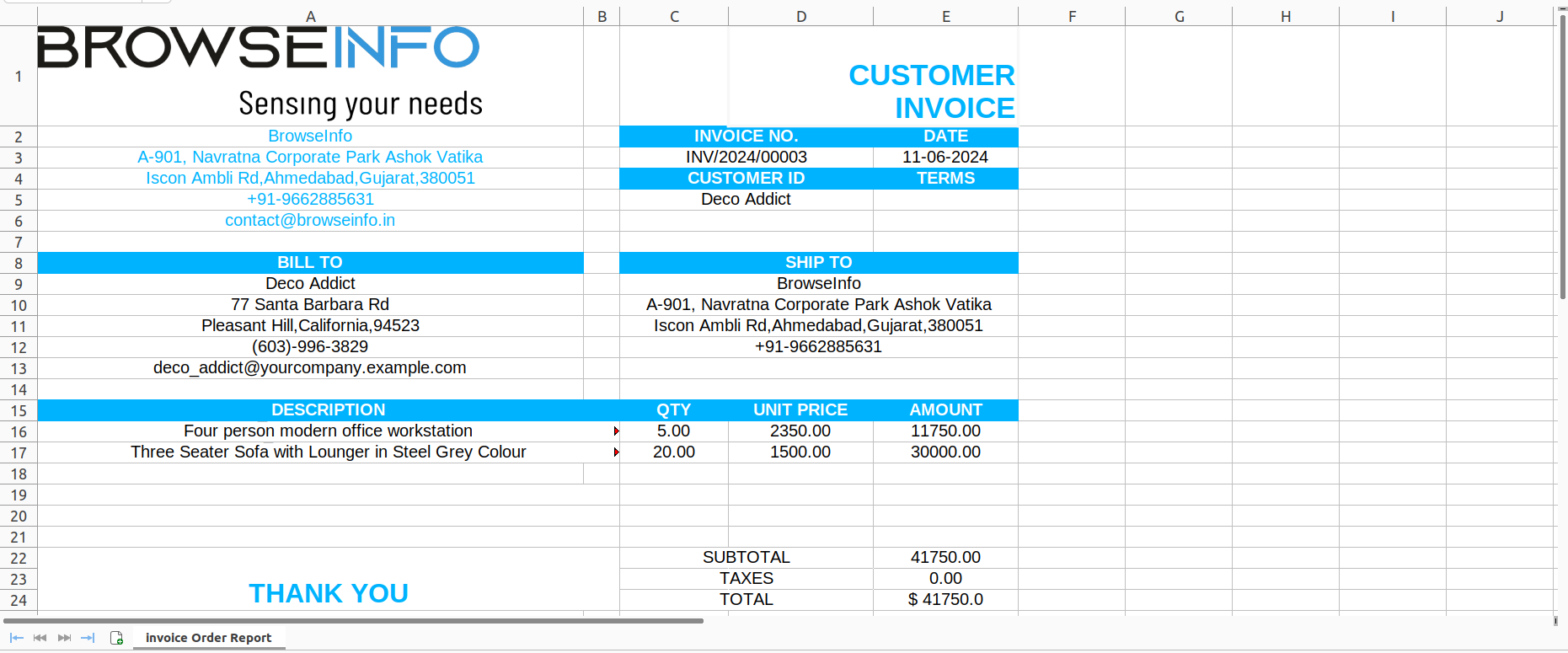Click the phone number "(603)-996-3829"
The width and height of the screenshot is (1568, 653).
point(310,347)
